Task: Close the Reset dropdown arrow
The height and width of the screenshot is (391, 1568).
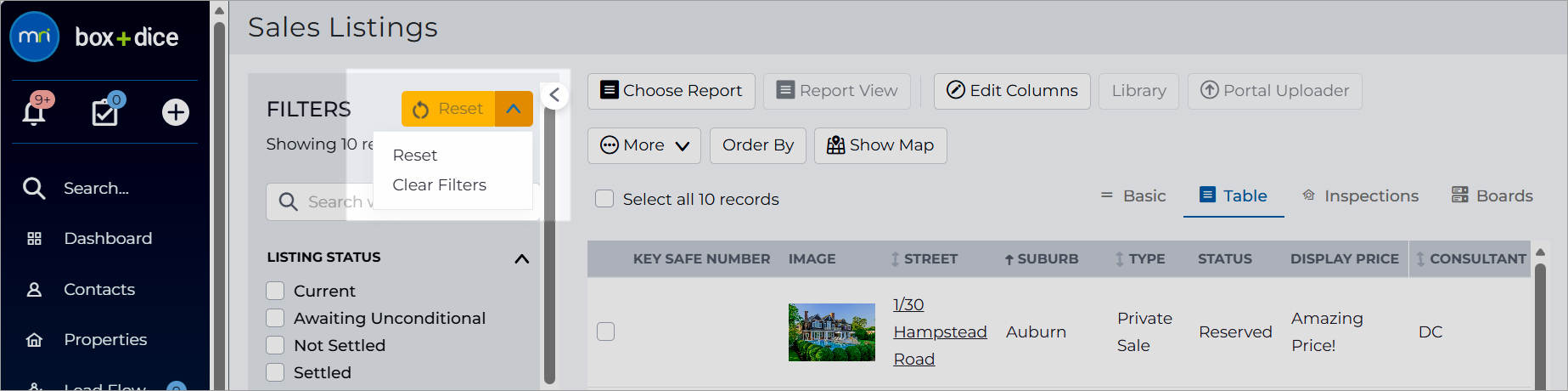Action: 514,109
